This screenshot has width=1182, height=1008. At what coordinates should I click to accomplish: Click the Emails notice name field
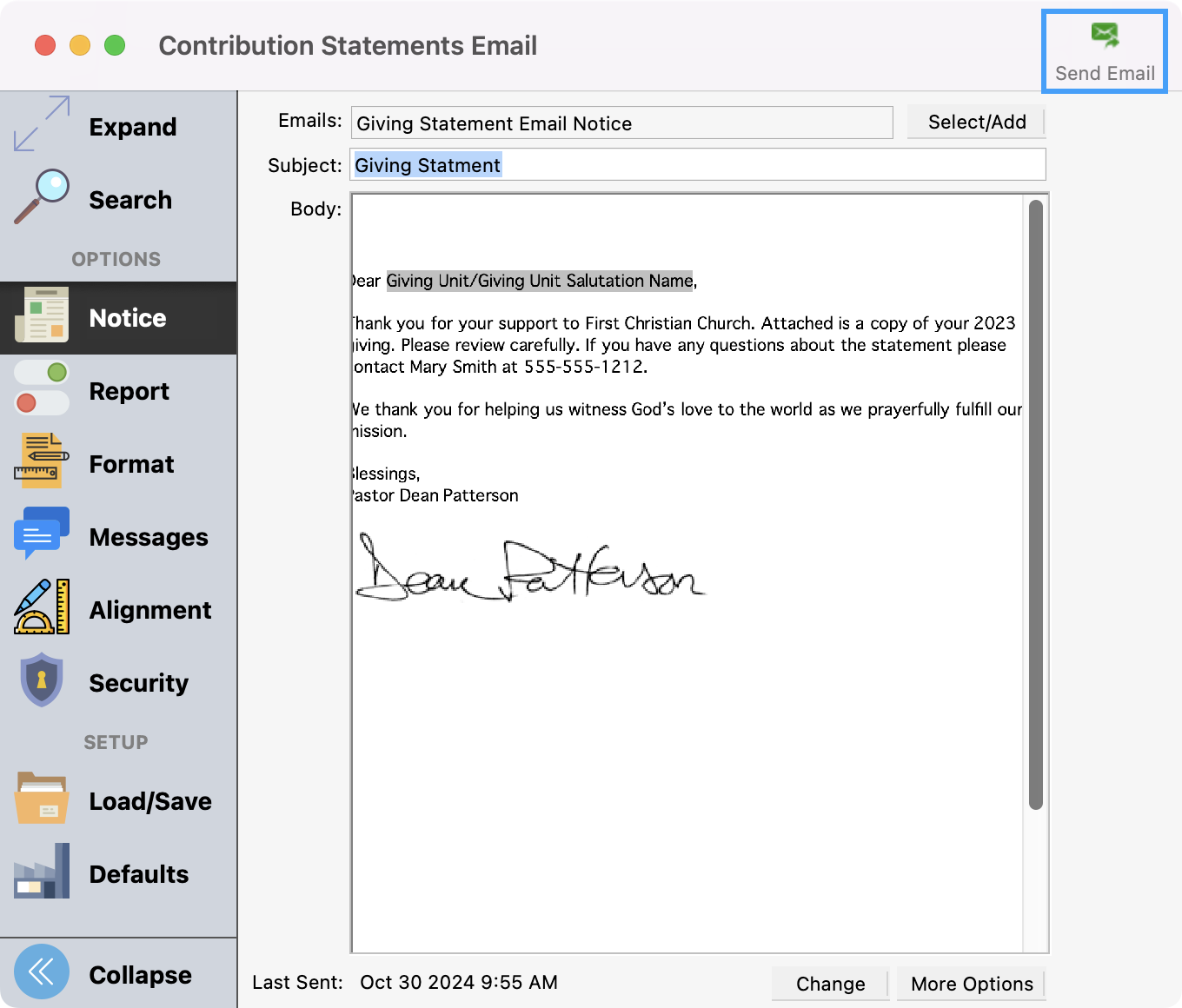tap(621, 123)
